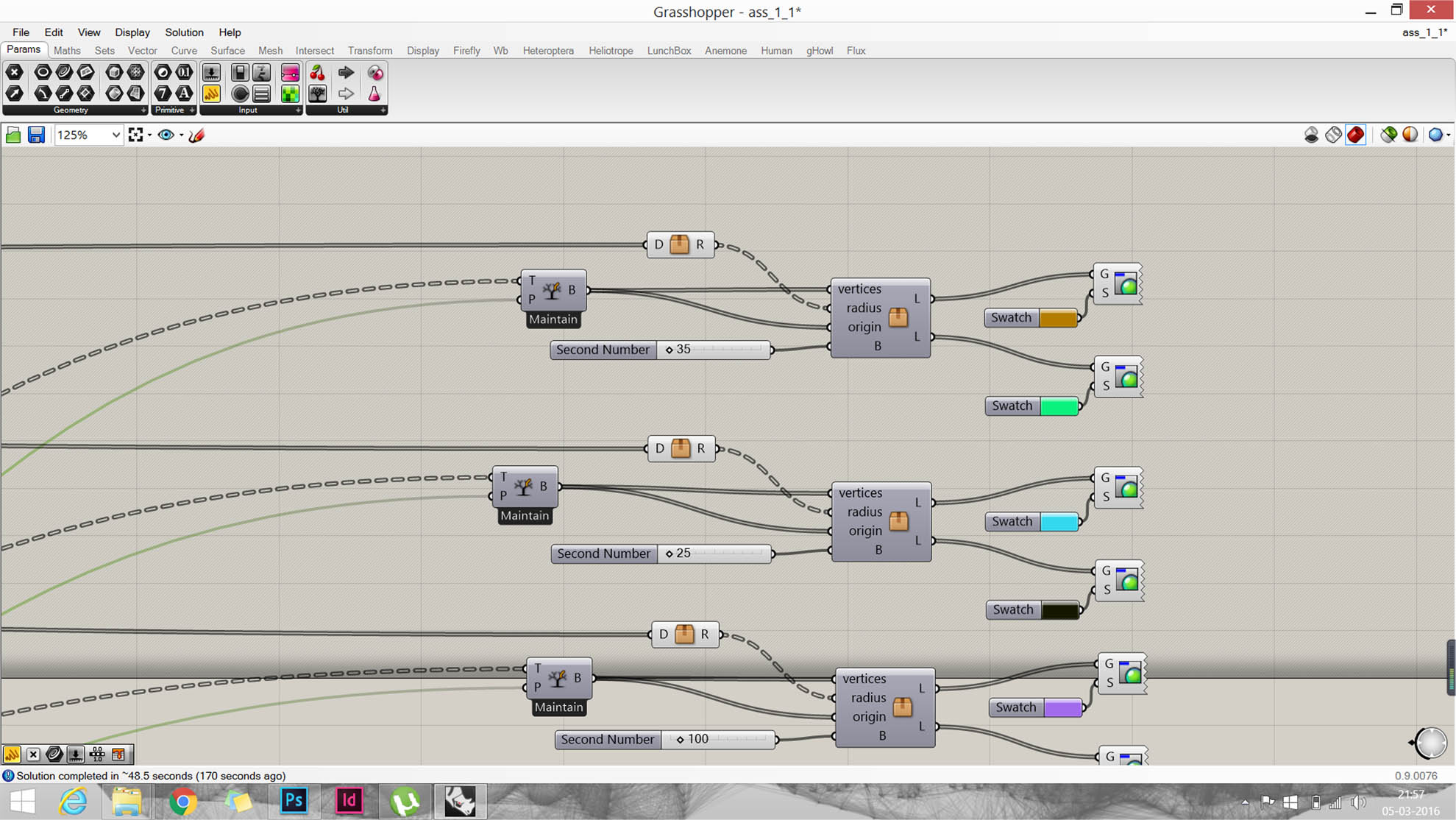
Task: Select the green Swatch component color
Action: pyautogui.click(x=1058, y=406)
